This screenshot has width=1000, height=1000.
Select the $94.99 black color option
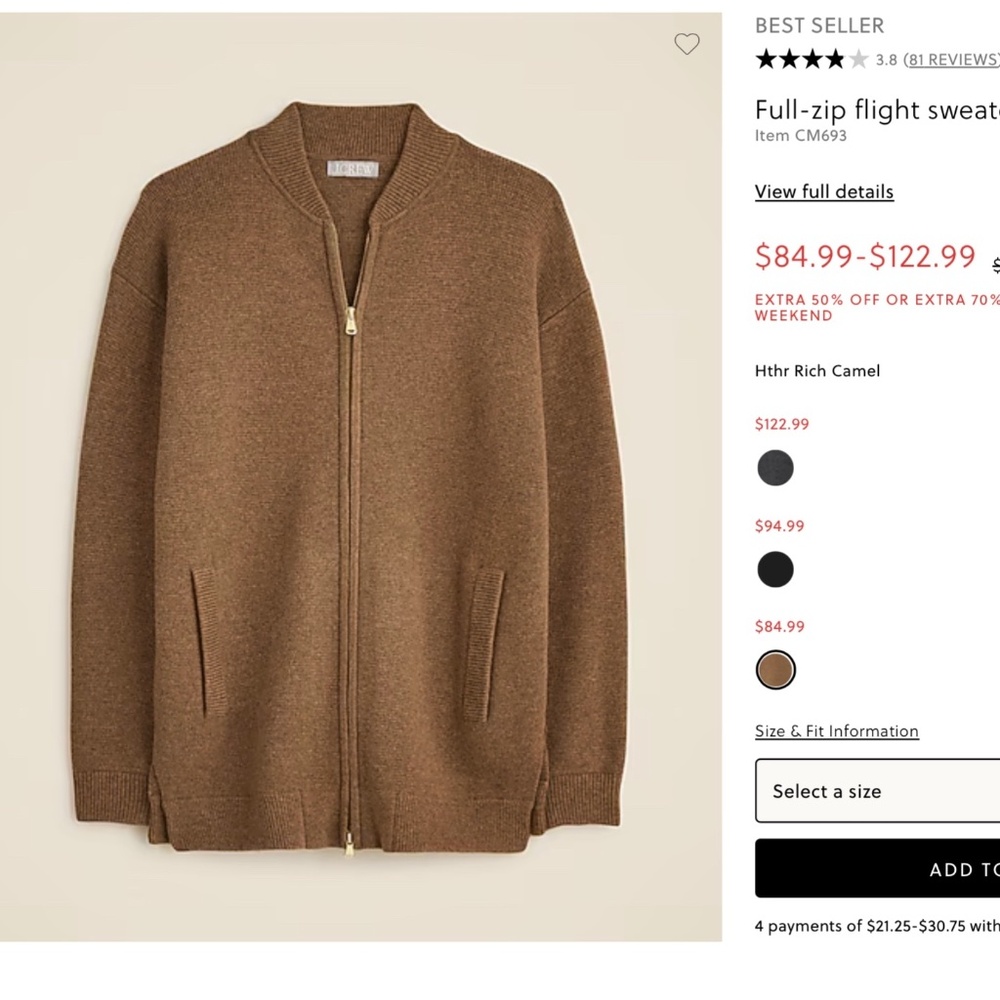[776, 569]
